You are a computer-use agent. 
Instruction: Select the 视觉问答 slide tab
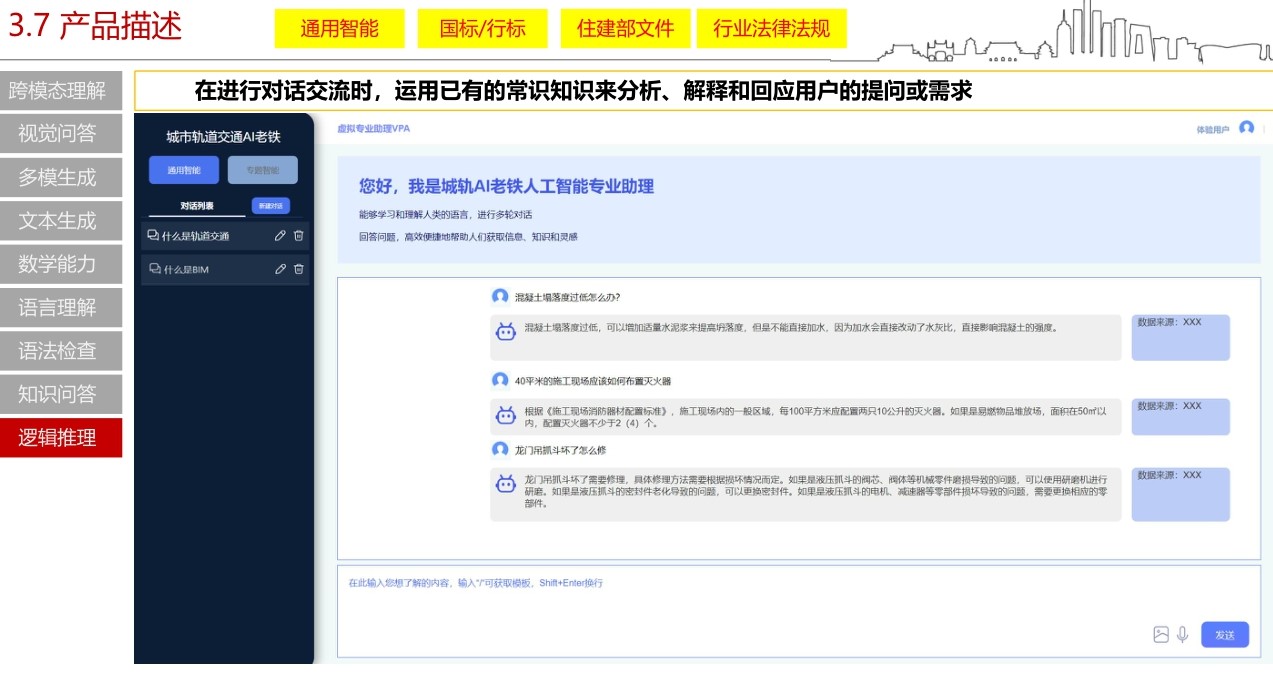click(x=61, y=134)
